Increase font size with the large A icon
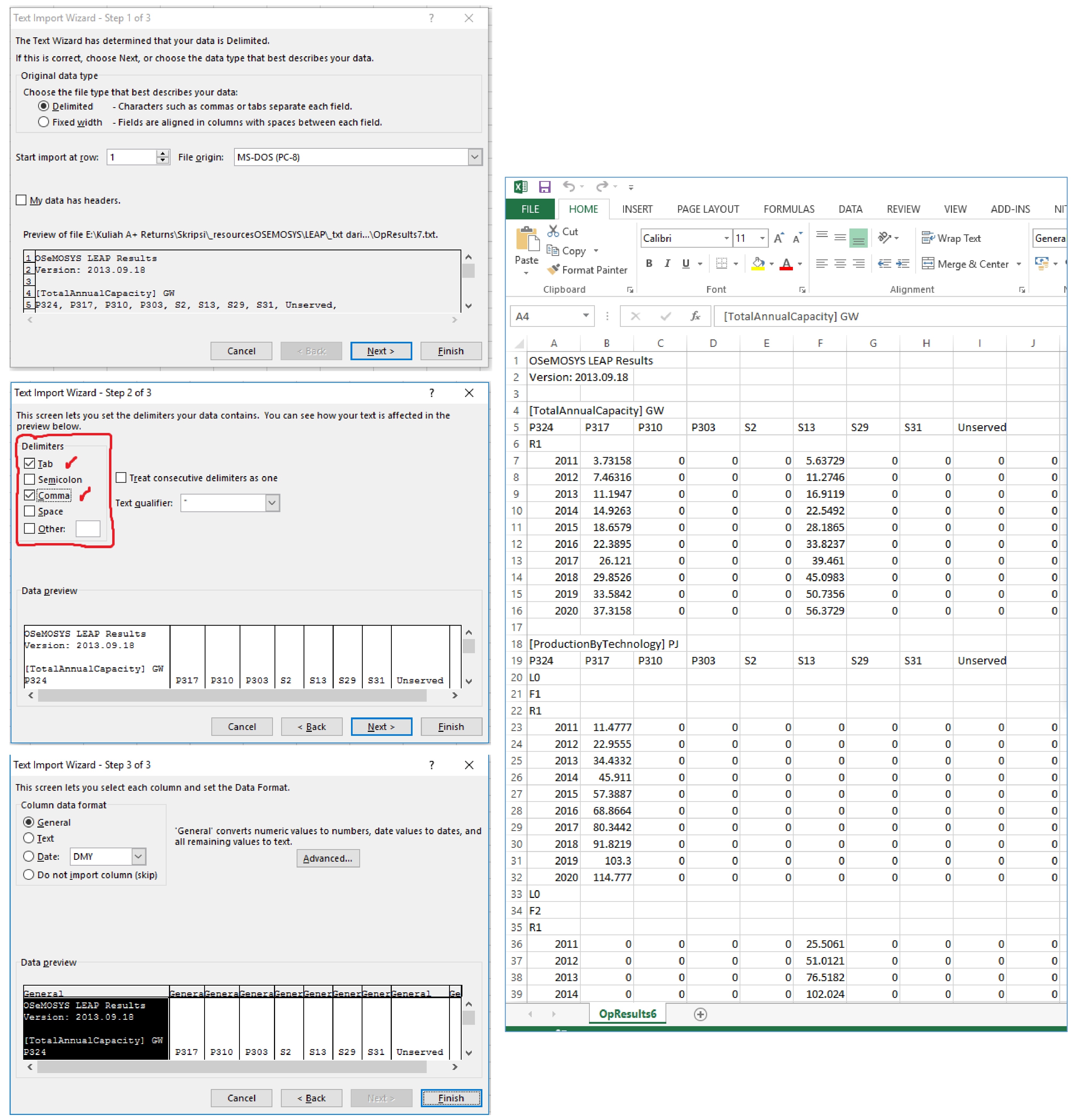1077x1120 pixels. [779, 238]
